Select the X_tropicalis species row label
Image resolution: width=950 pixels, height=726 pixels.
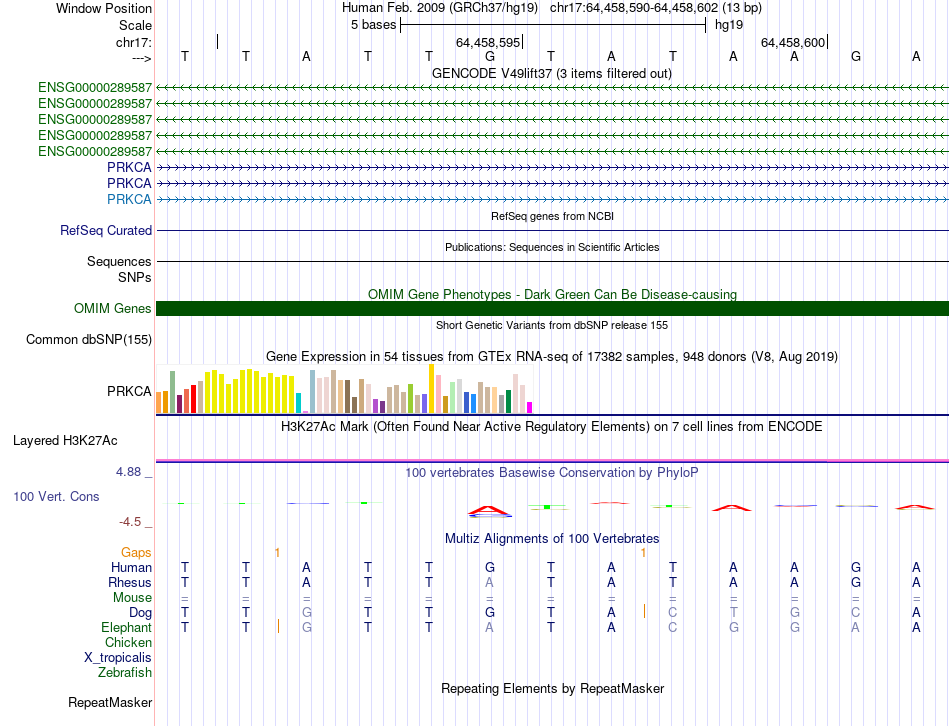click(x=118, y=658)
